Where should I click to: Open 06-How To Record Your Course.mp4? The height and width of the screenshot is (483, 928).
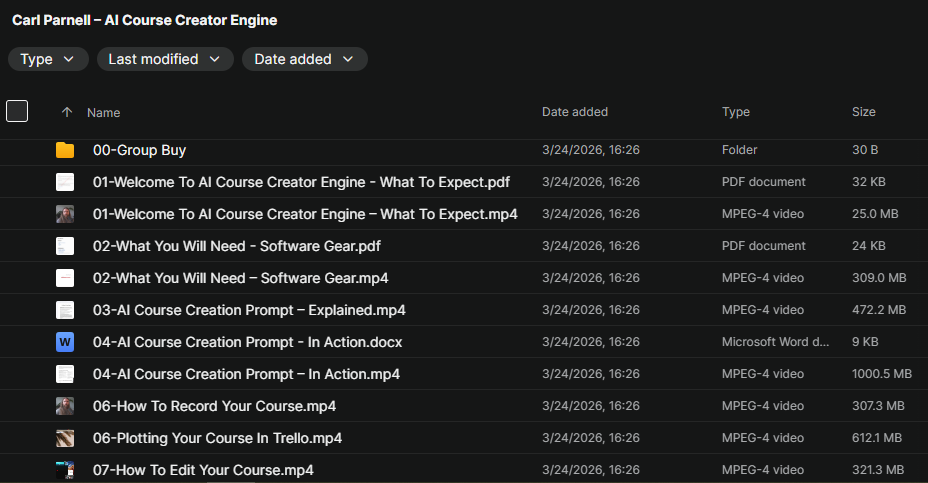point(214,406)
